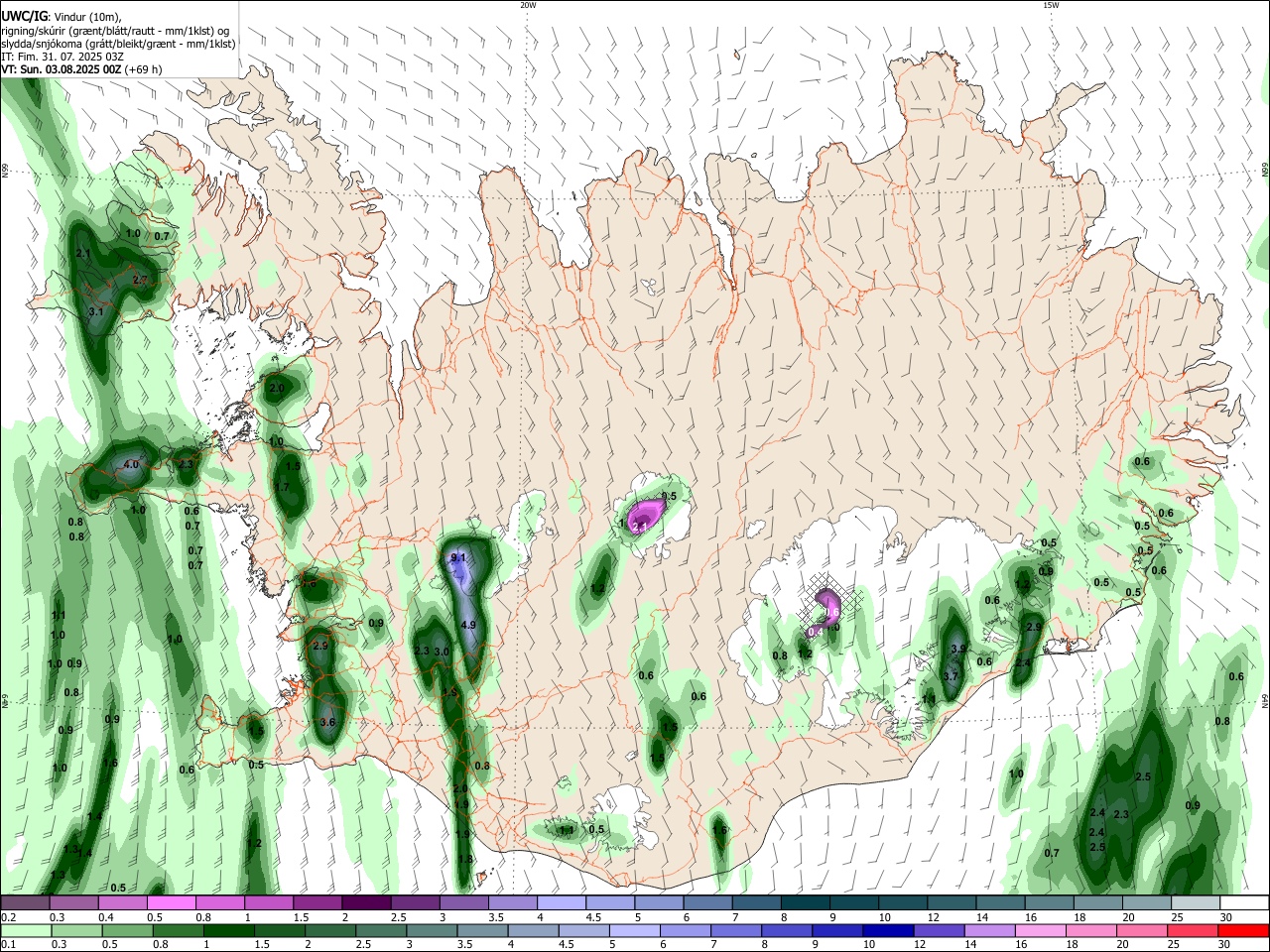Click the 'VT: Sun. 03.08.2025 00Z (+69 h)' line
The image size is (1270, 952).
(x=81, y=69)
